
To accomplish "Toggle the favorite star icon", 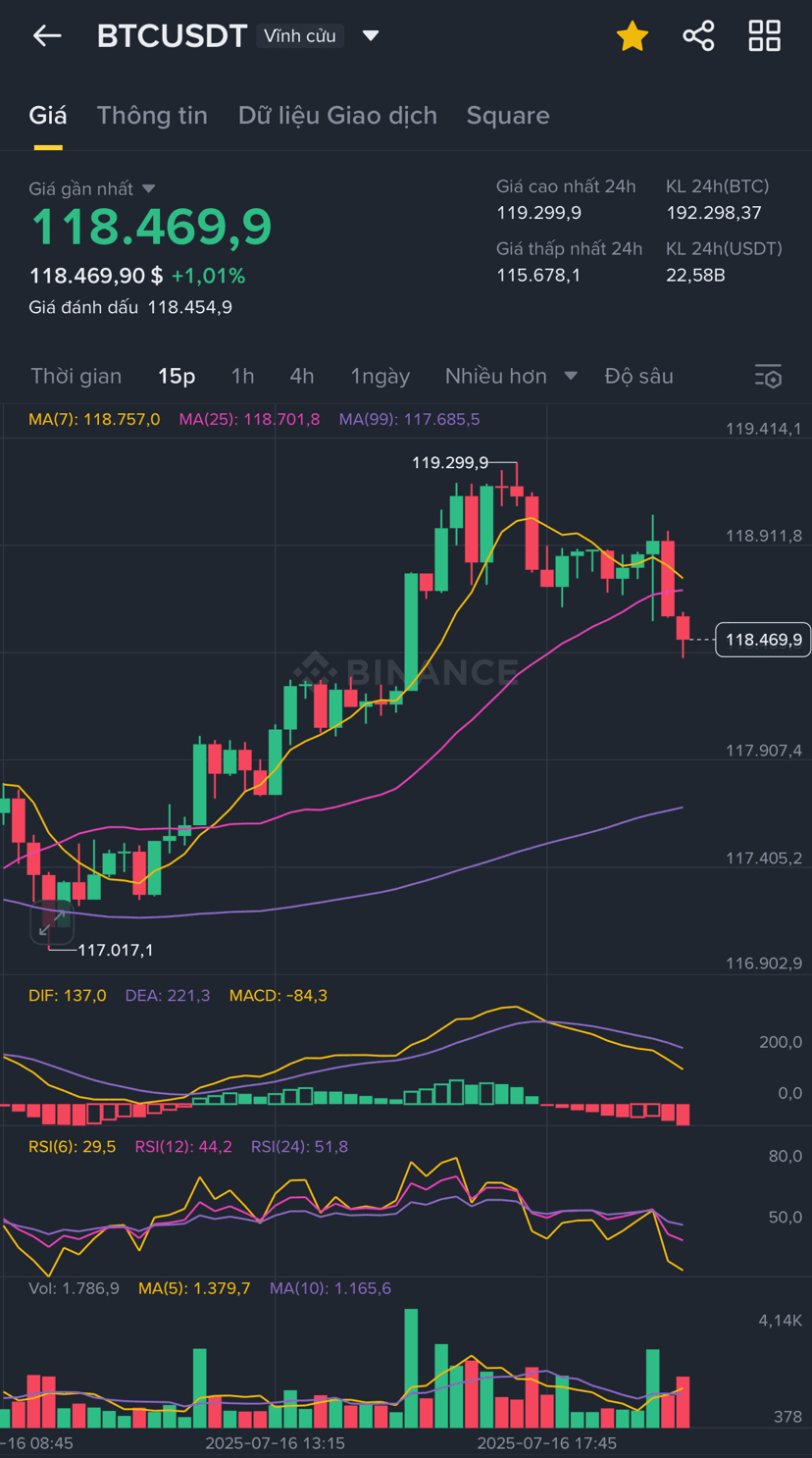I will point(633,36).
